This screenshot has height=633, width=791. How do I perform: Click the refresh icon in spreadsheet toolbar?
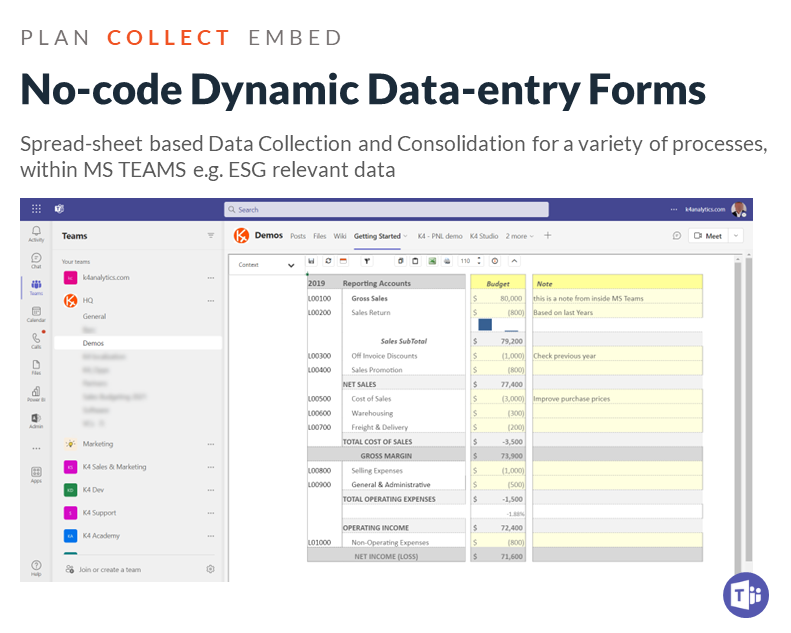(x=328, y=261)
